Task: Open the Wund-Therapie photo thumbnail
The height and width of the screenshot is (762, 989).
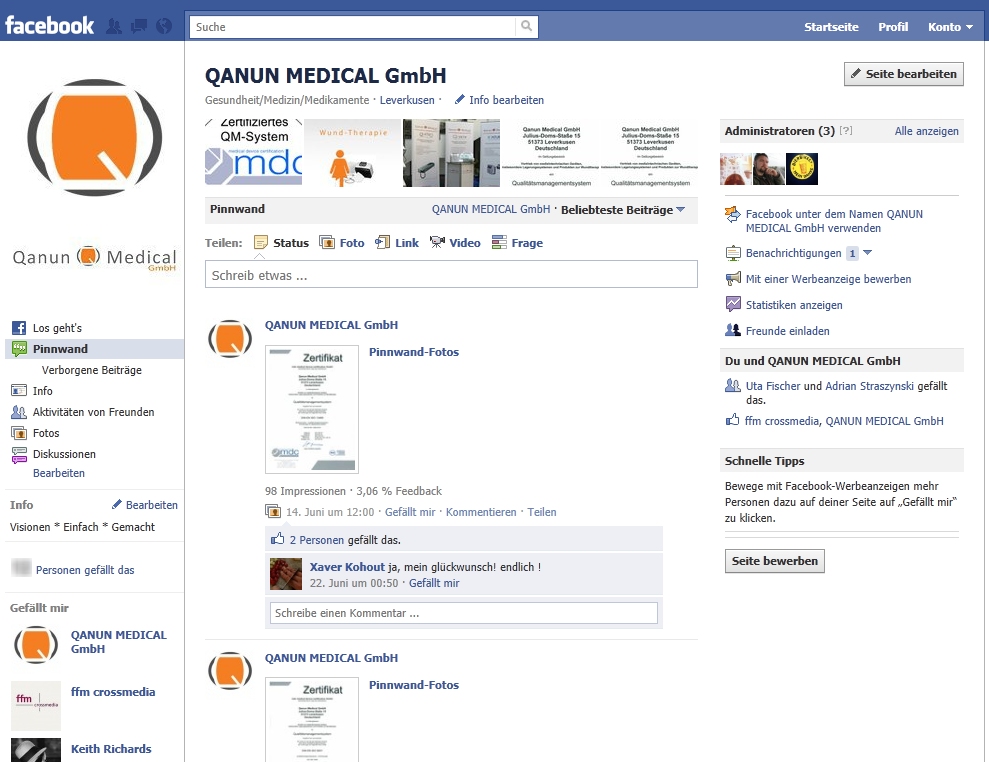Action: (x=353, y=153)
